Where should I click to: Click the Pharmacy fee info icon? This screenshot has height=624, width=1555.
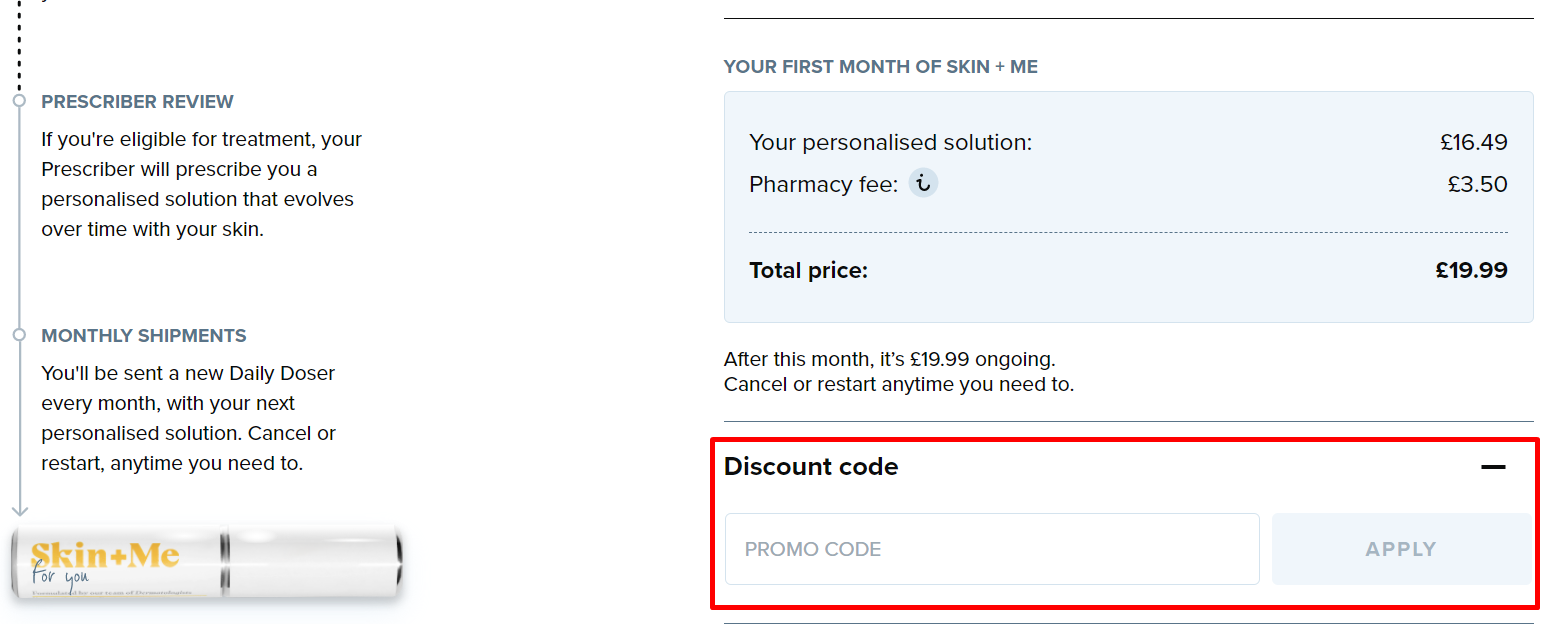[923, 183]
